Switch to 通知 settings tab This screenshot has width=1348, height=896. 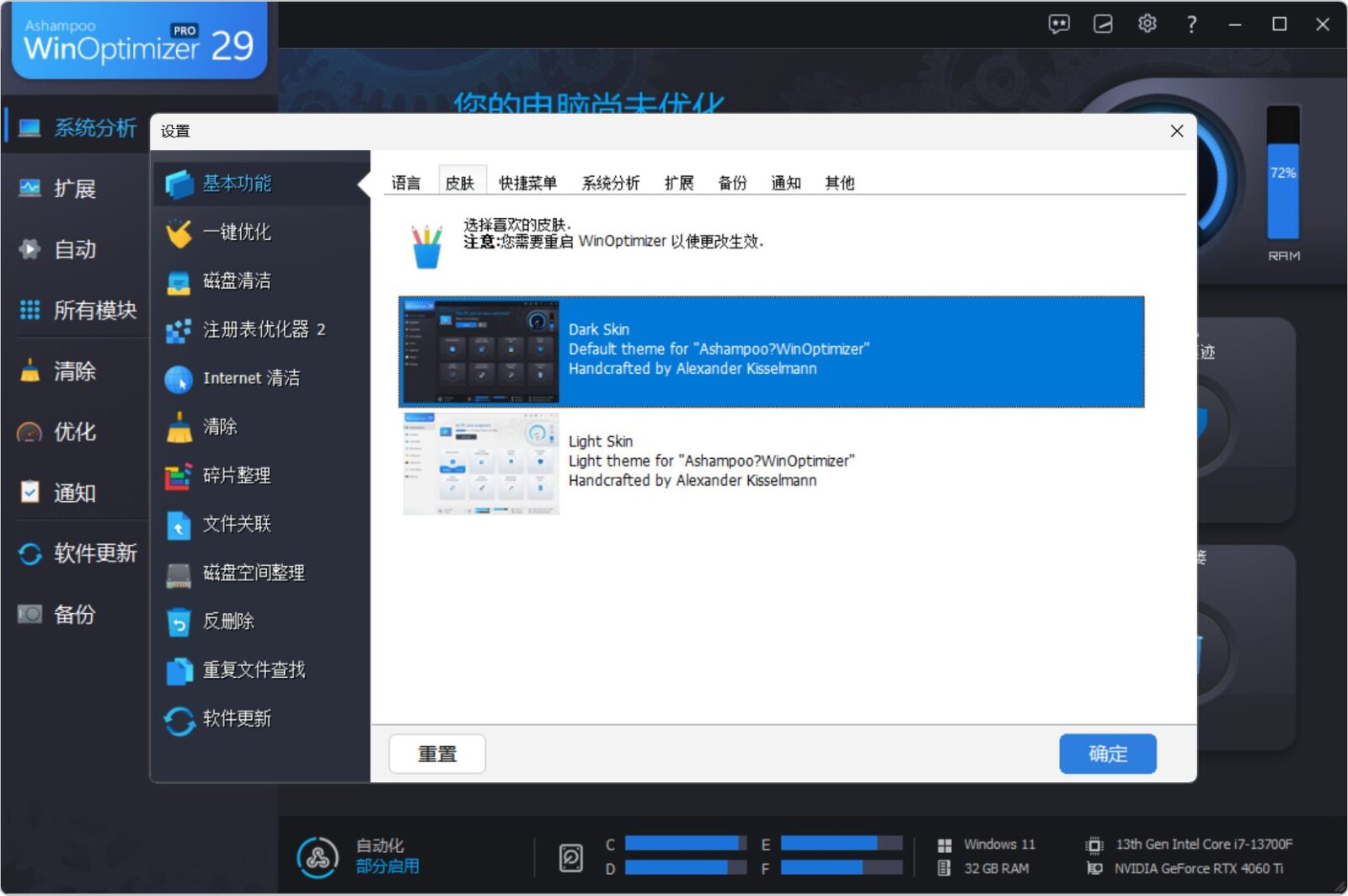pyautogui.click(x=786, y=183)
